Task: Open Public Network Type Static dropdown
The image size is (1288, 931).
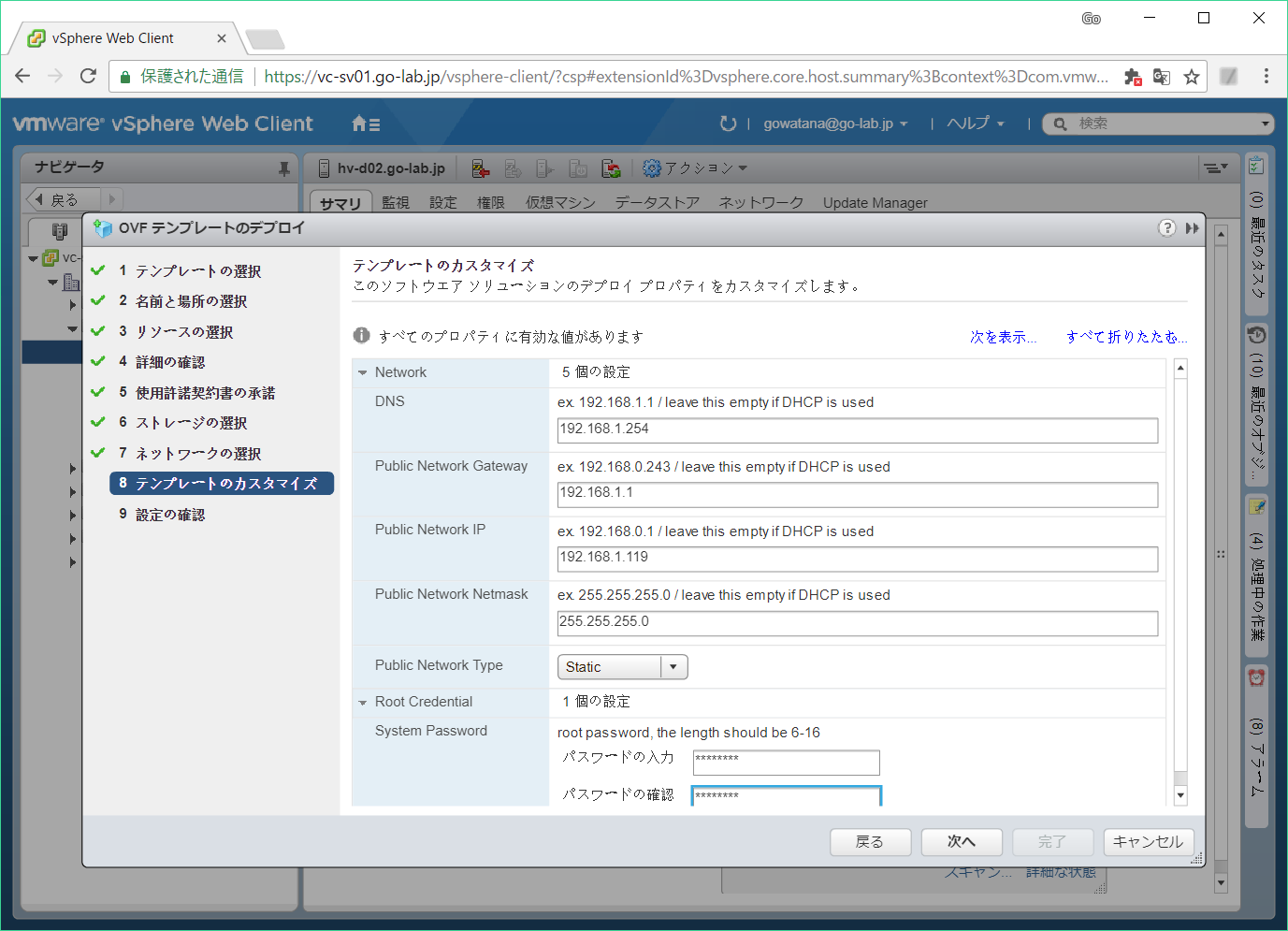Action: [623, 667]
